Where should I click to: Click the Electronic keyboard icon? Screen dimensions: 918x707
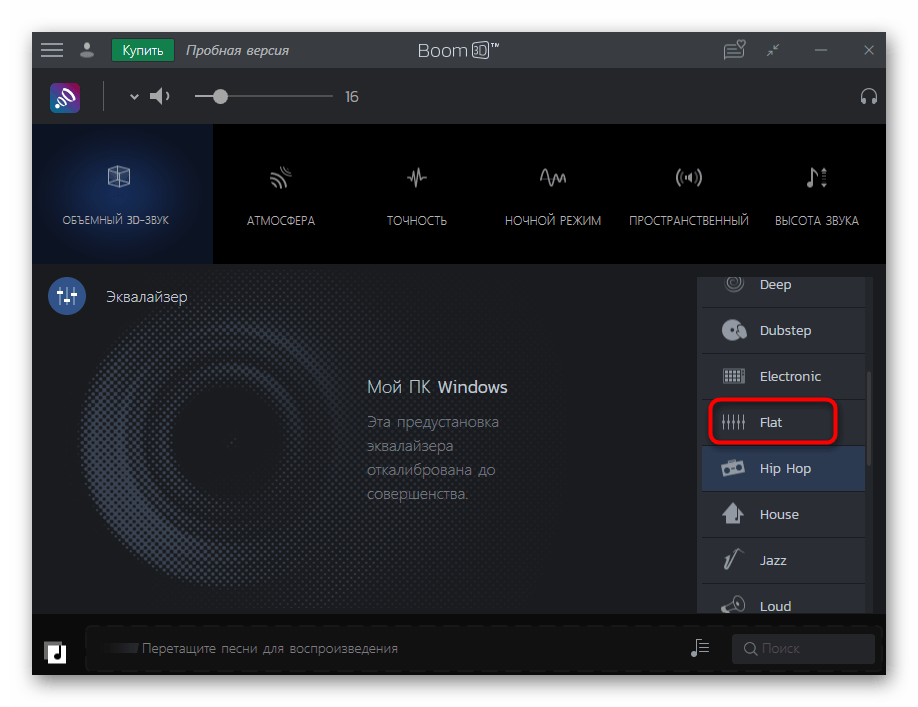(x=734, y=376)
